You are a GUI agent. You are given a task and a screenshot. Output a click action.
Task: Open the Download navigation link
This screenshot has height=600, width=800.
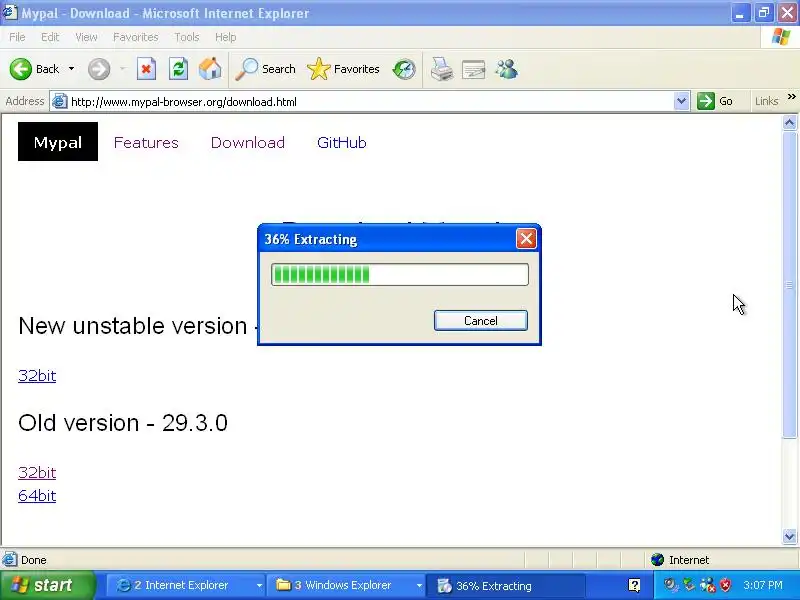click(248, 142)
